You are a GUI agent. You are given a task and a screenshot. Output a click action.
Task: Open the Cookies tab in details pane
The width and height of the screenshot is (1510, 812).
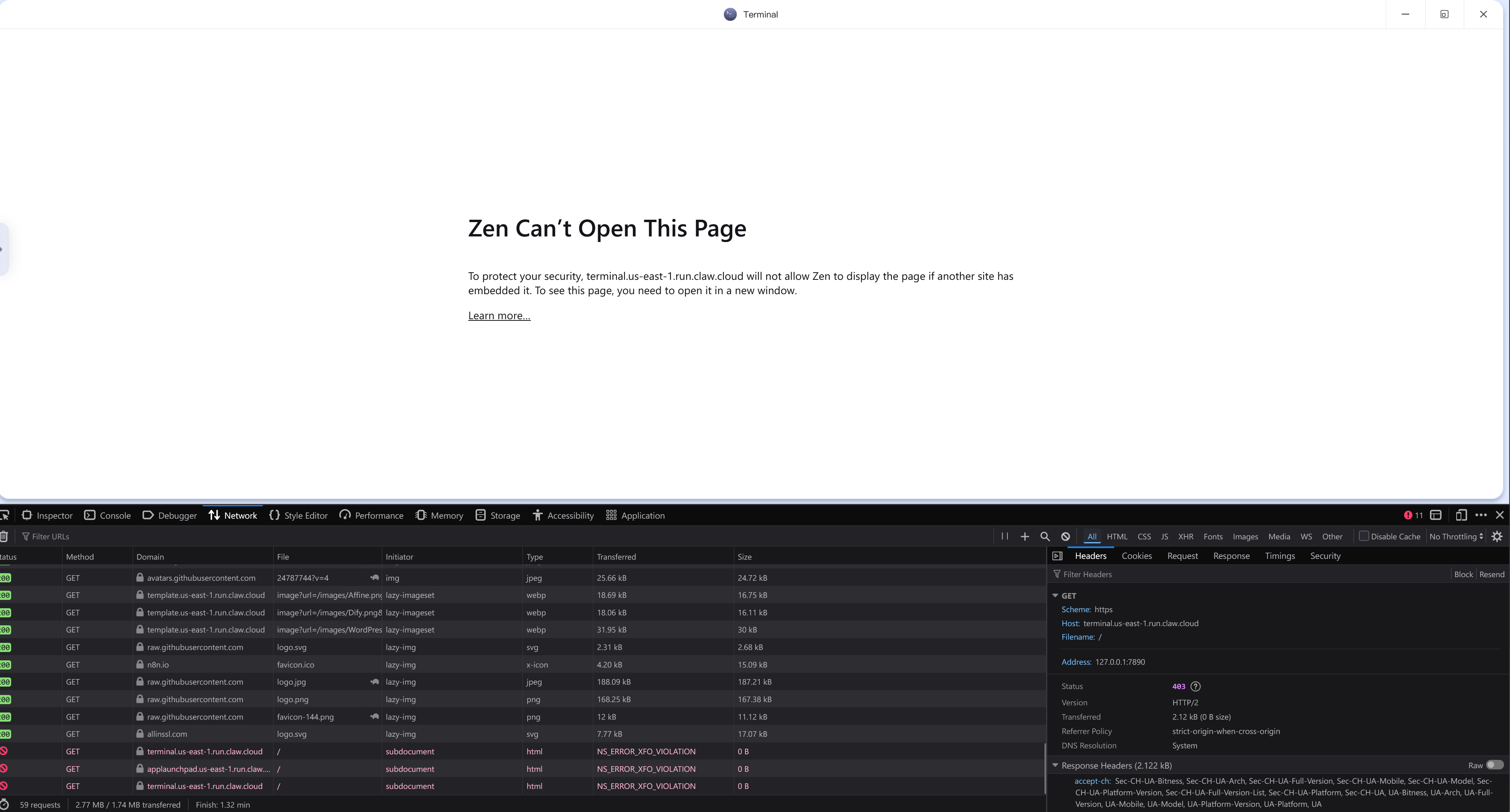(1136, 555)
